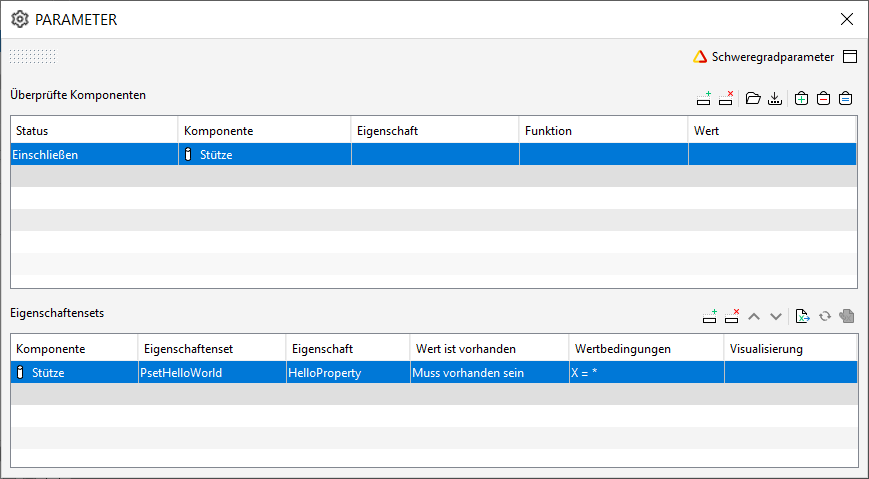
Task: Click the Wert column header
Action: click(x=773, y=131)
